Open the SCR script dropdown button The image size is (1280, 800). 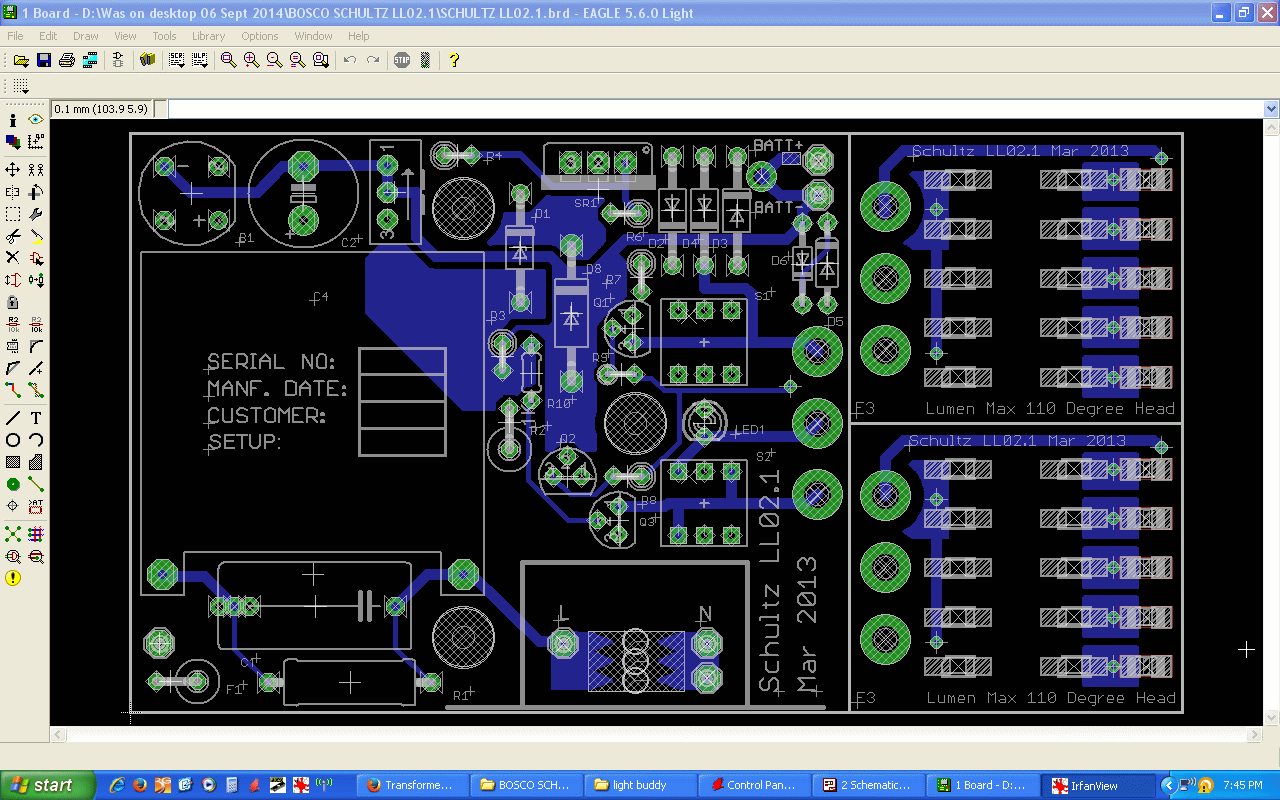177,60
